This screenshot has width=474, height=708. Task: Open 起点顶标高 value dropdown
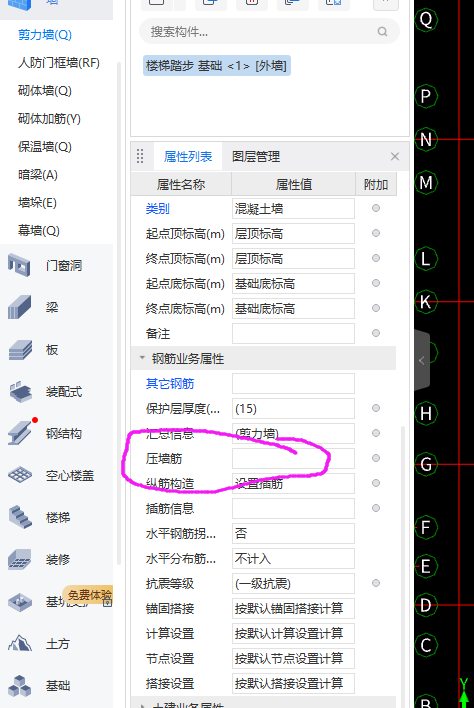point(293,233)
